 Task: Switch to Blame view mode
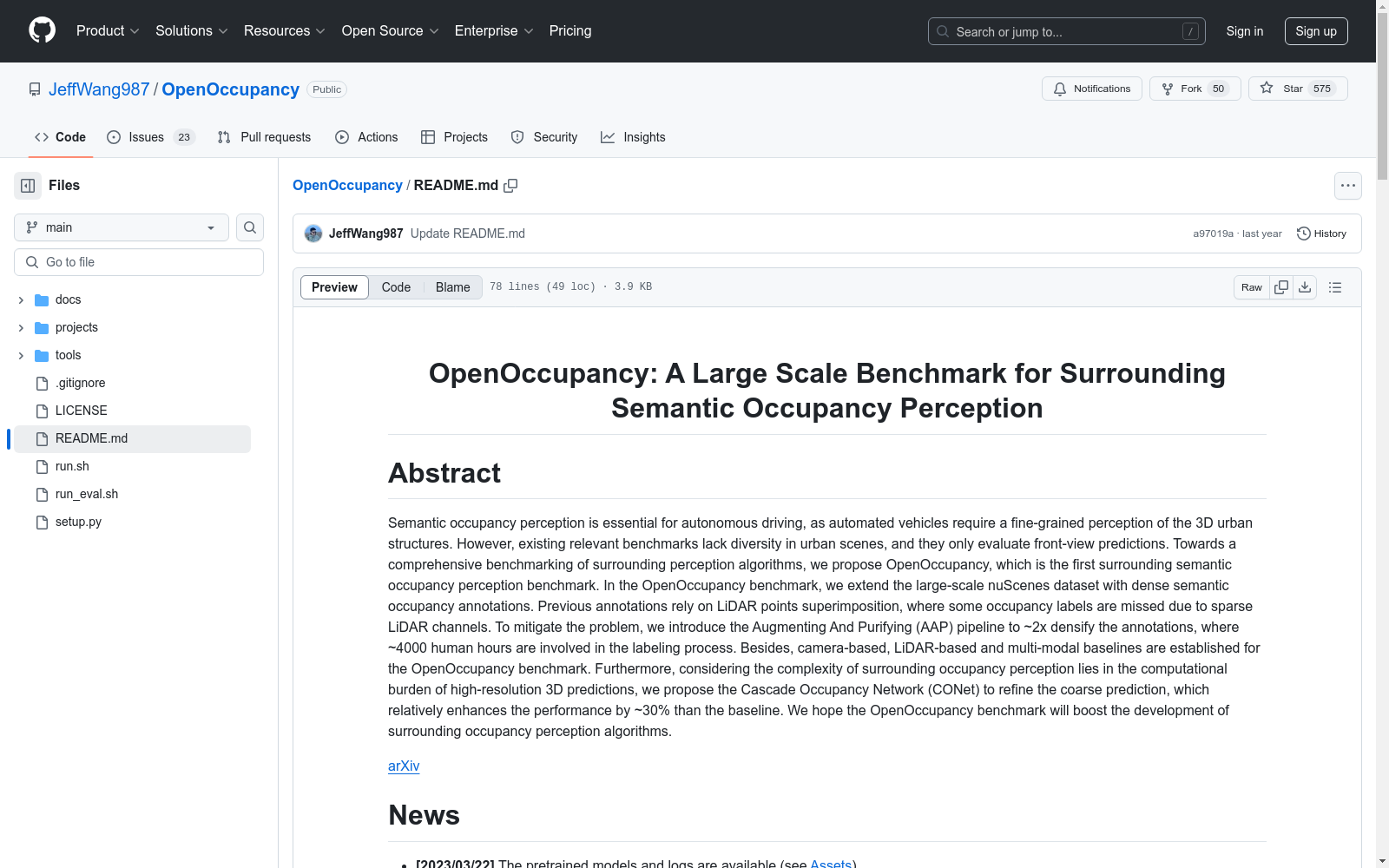[x=452, y=287]
